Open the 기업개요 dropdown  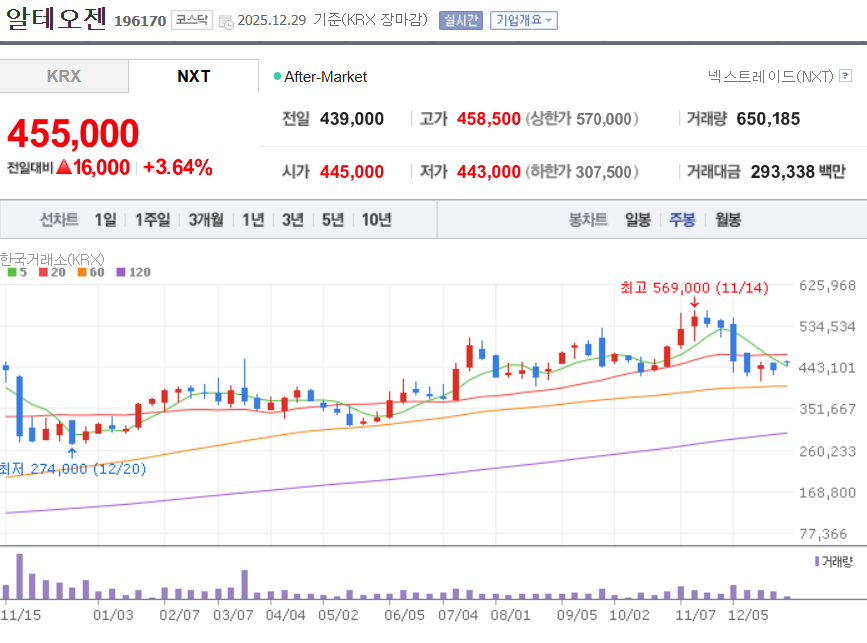524,20
